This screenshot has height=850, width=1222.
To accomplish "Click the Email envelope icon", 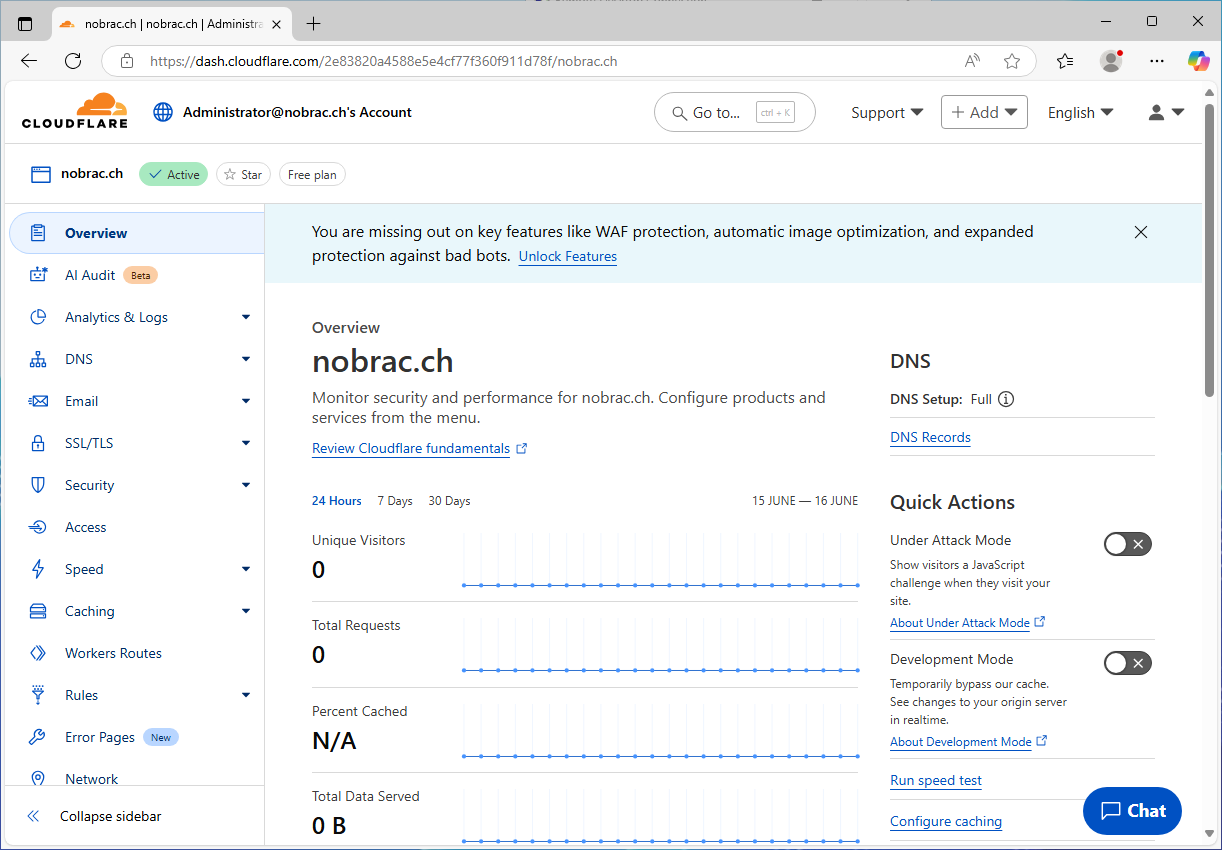I will pos(38,401).
